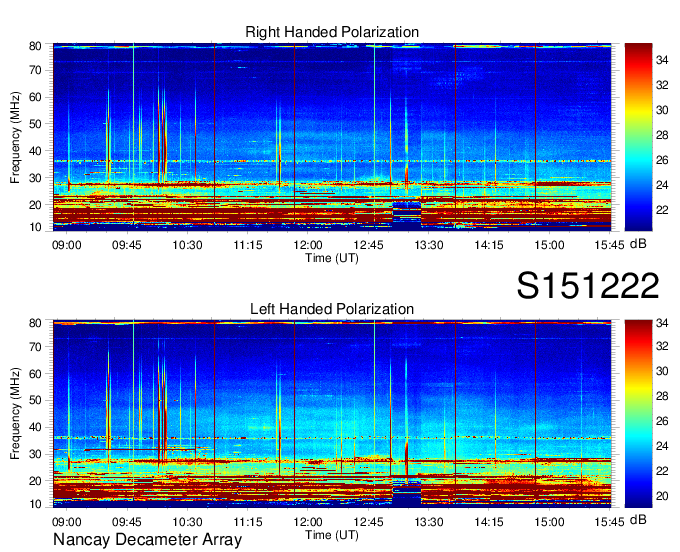Click the "Time (UT)" label under top plot

click(x=332, y=258)
